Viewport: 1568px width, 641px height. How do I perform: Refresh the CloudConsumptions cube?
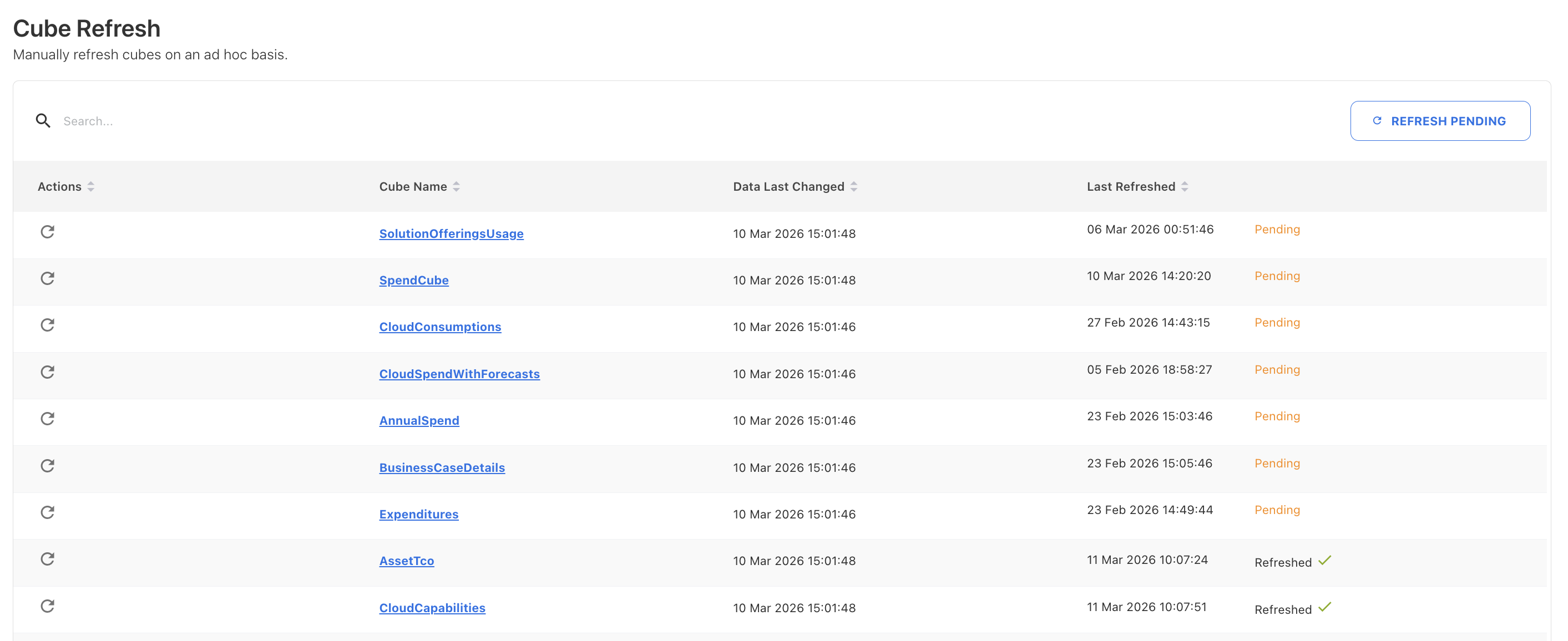coord(48,325)
